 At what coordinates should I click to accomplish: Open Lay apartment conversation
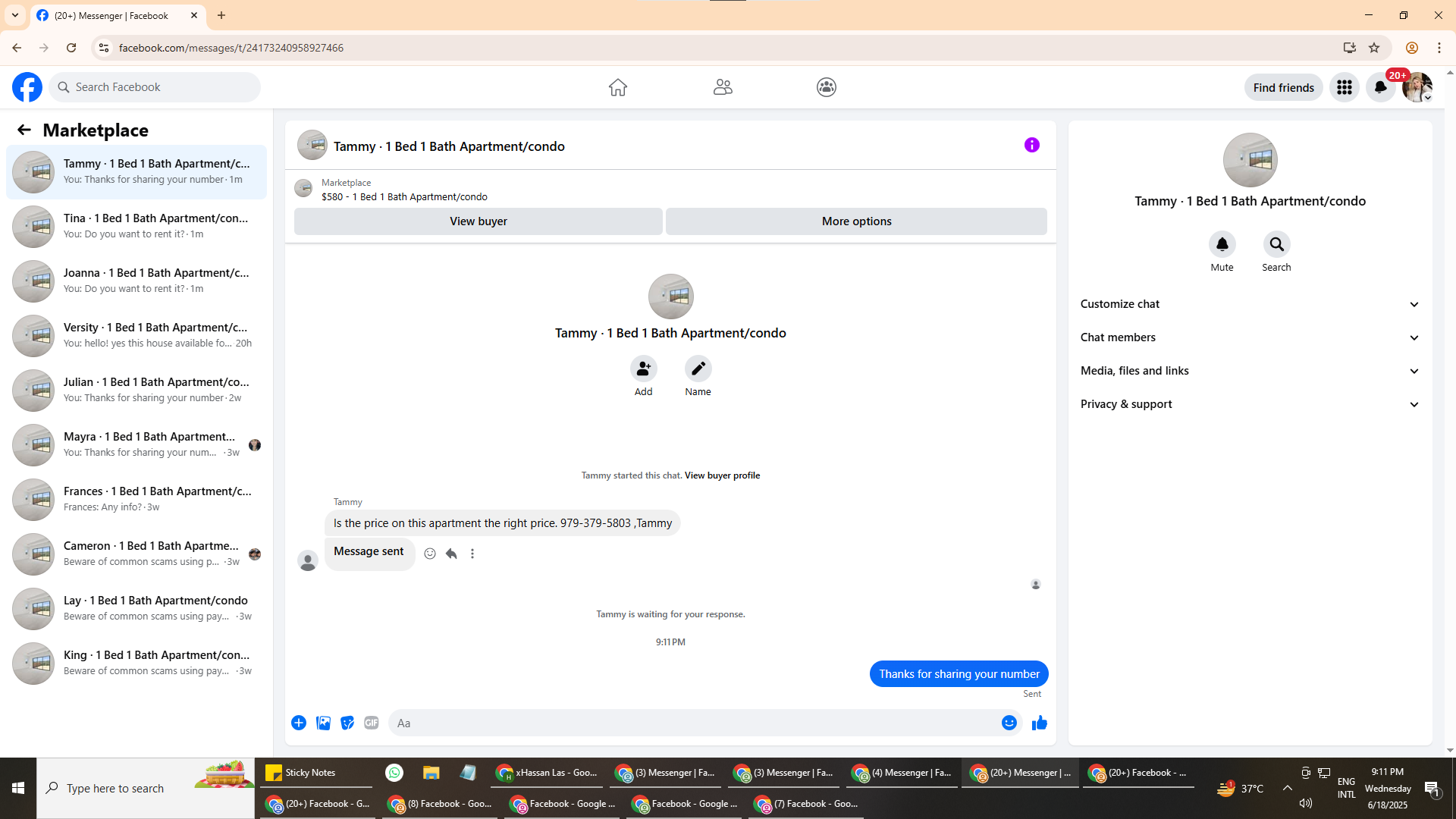coord(136,608)
